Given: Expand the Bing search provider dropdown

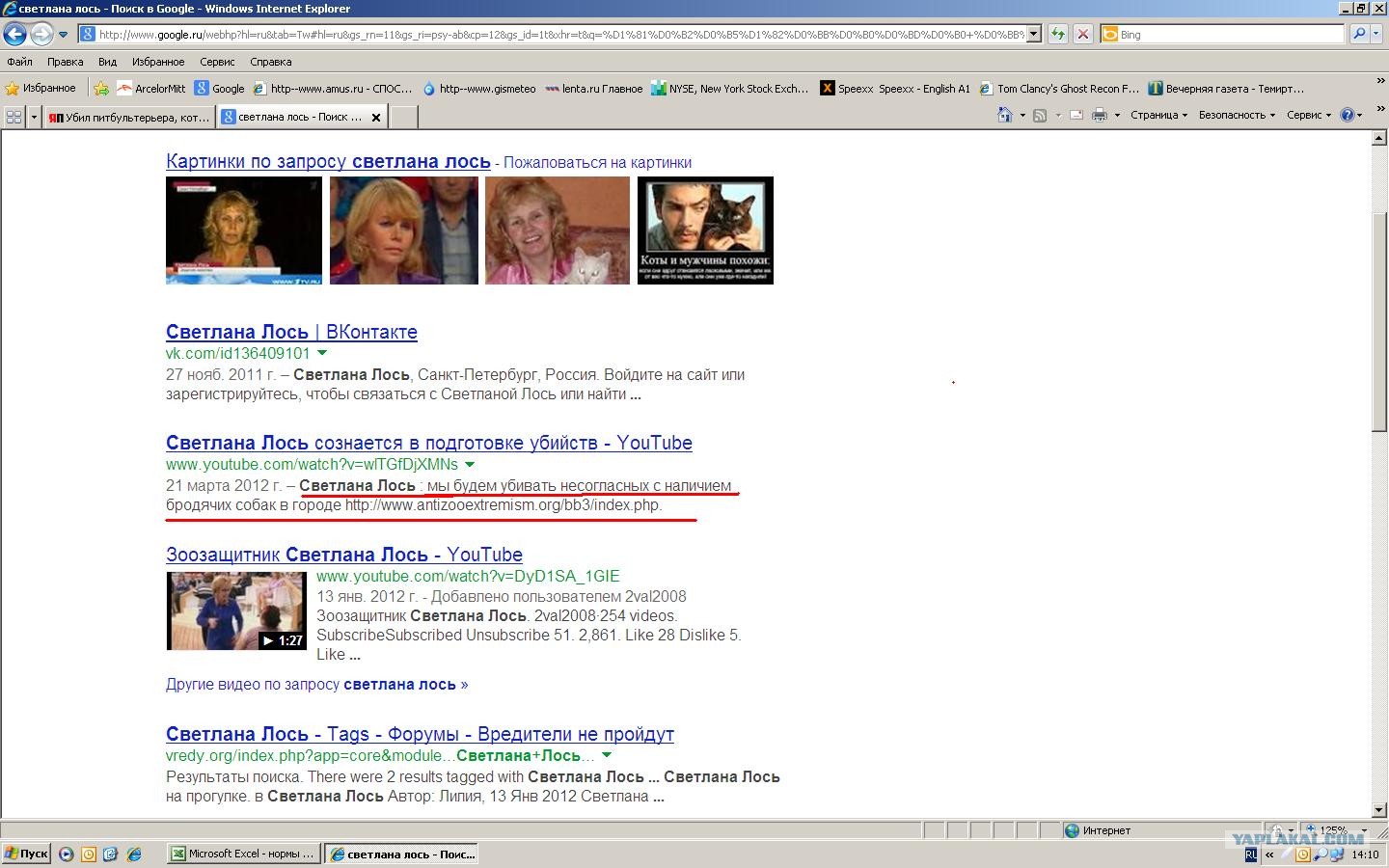Looking at the screenshot, I should [1375, 34].
